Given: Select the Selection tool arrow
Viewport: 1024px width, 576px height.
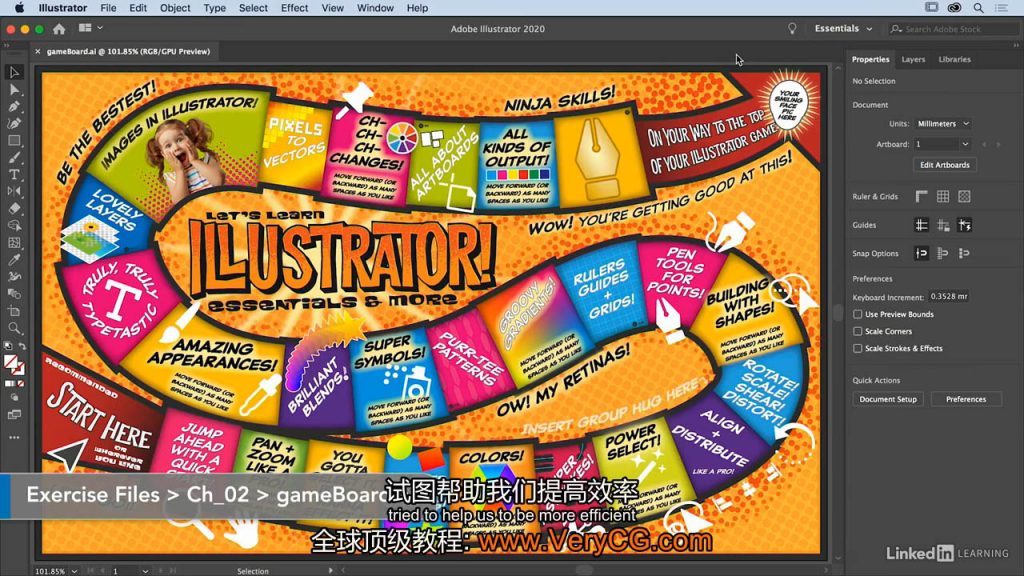Looking at the screenshot, I should (x=14, y=72).
